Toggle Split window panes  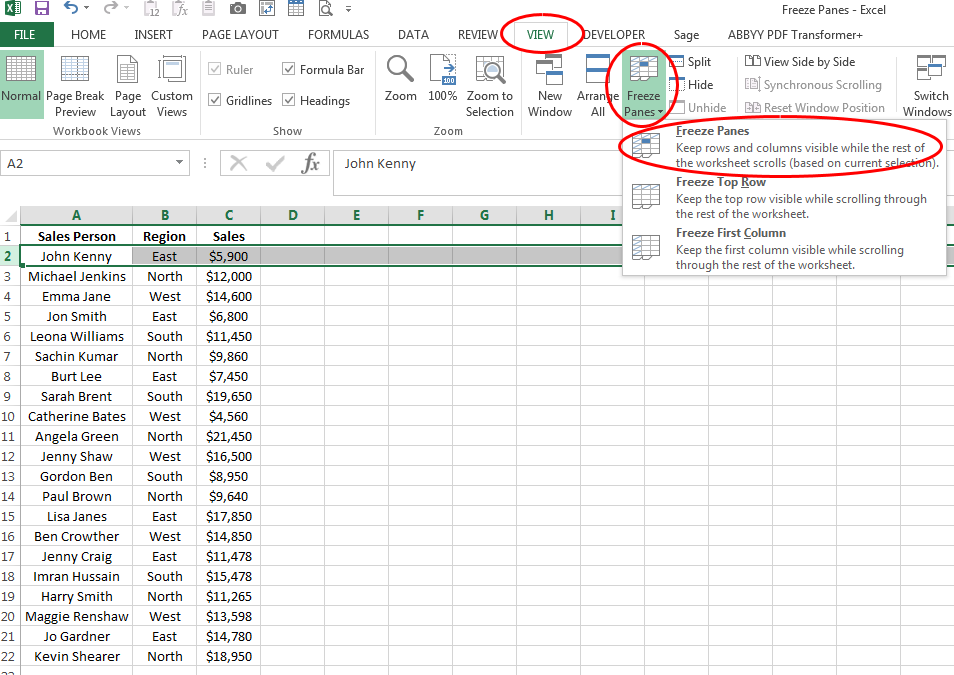pos(690,61)
